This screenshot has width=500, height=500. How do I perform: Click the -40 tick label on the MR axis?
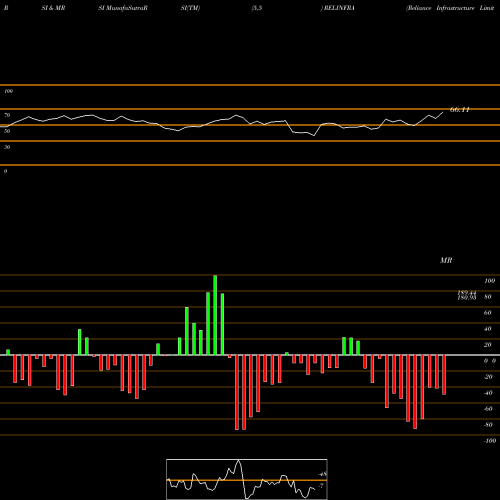(488, 393)
